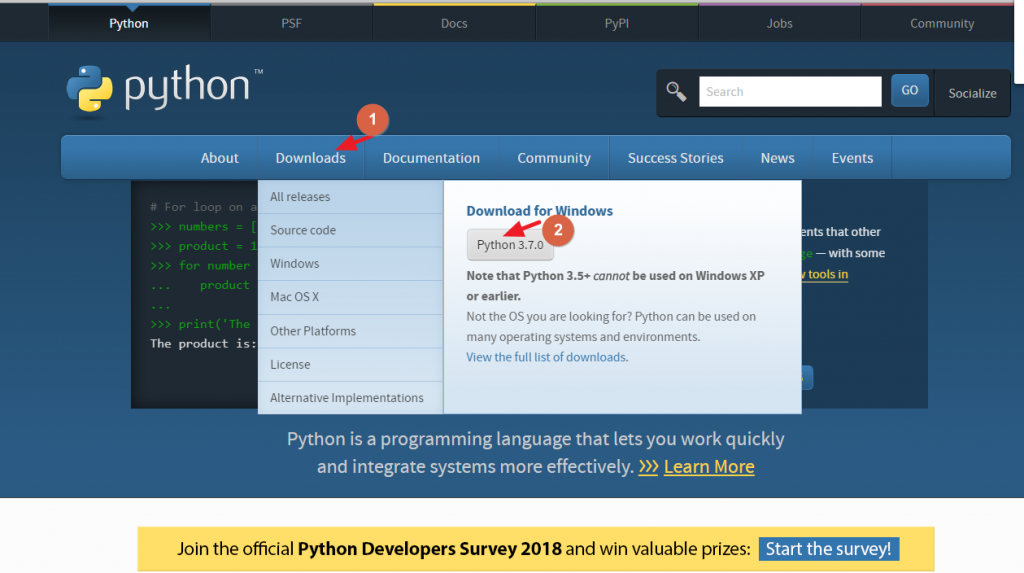This screenshot has width=1024, height=573.
Task: Choose Mac OS X in Downloads submenu
Action: [x=351, y=297]
